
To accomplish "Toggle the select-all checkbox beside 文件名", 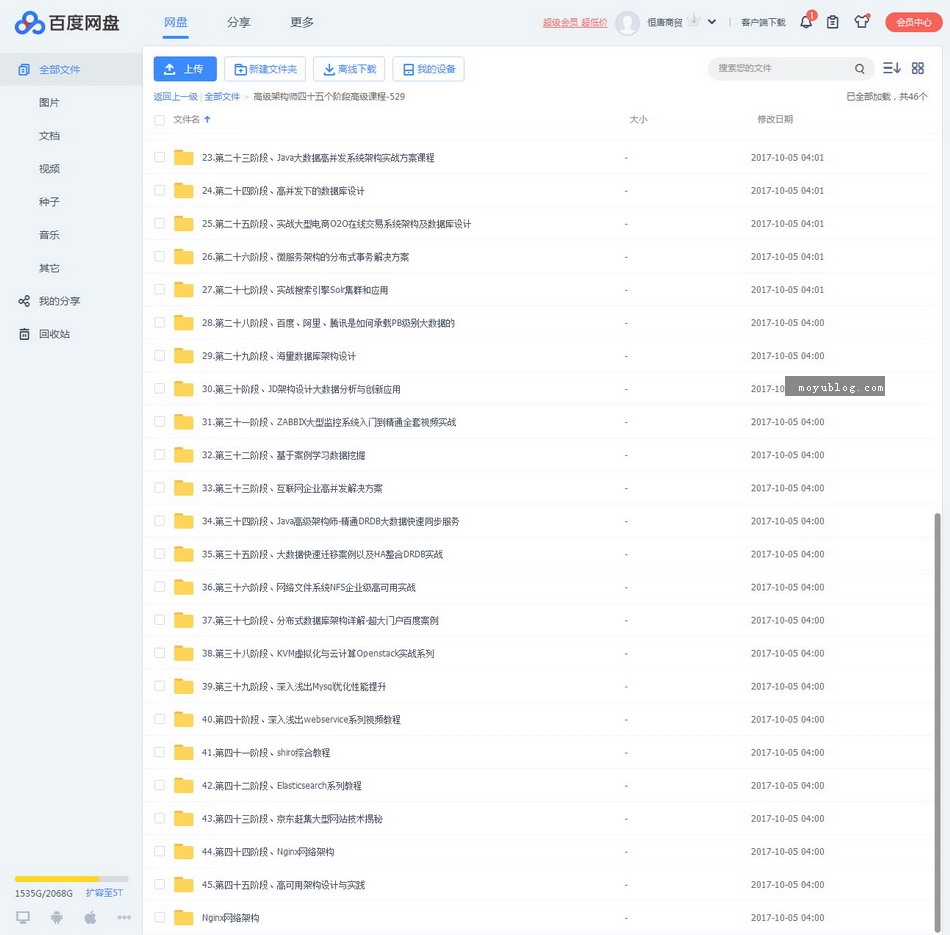I will click(159, 120).
